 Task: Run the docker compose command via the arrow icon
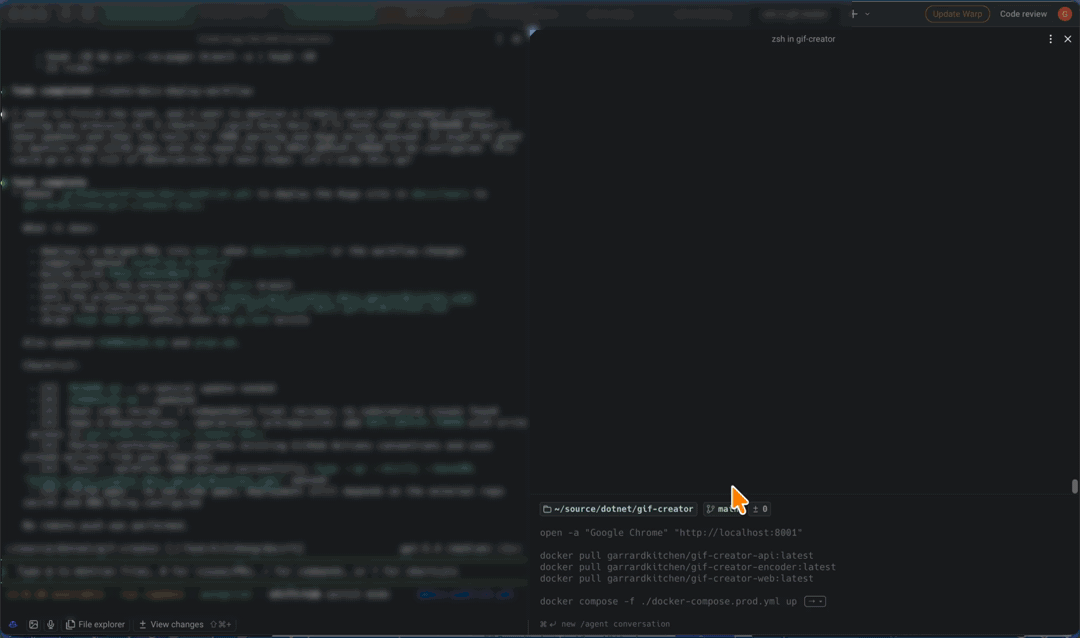point(815,601)
